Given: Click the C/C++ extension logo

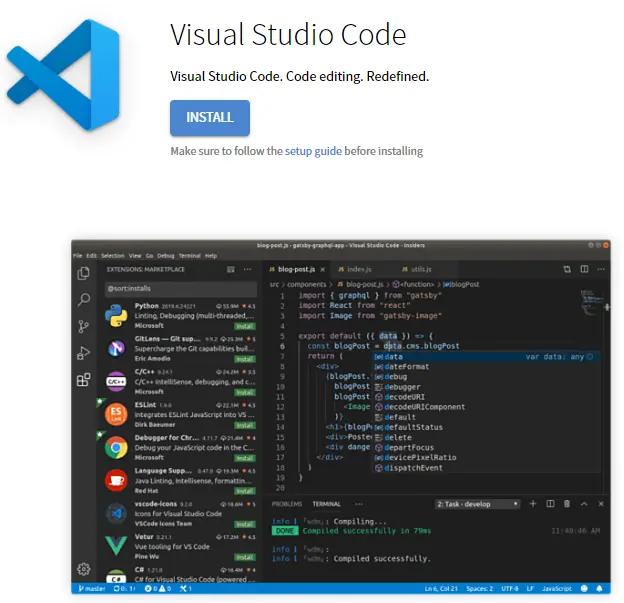Looking at the screenshot, I should (116, 381).
